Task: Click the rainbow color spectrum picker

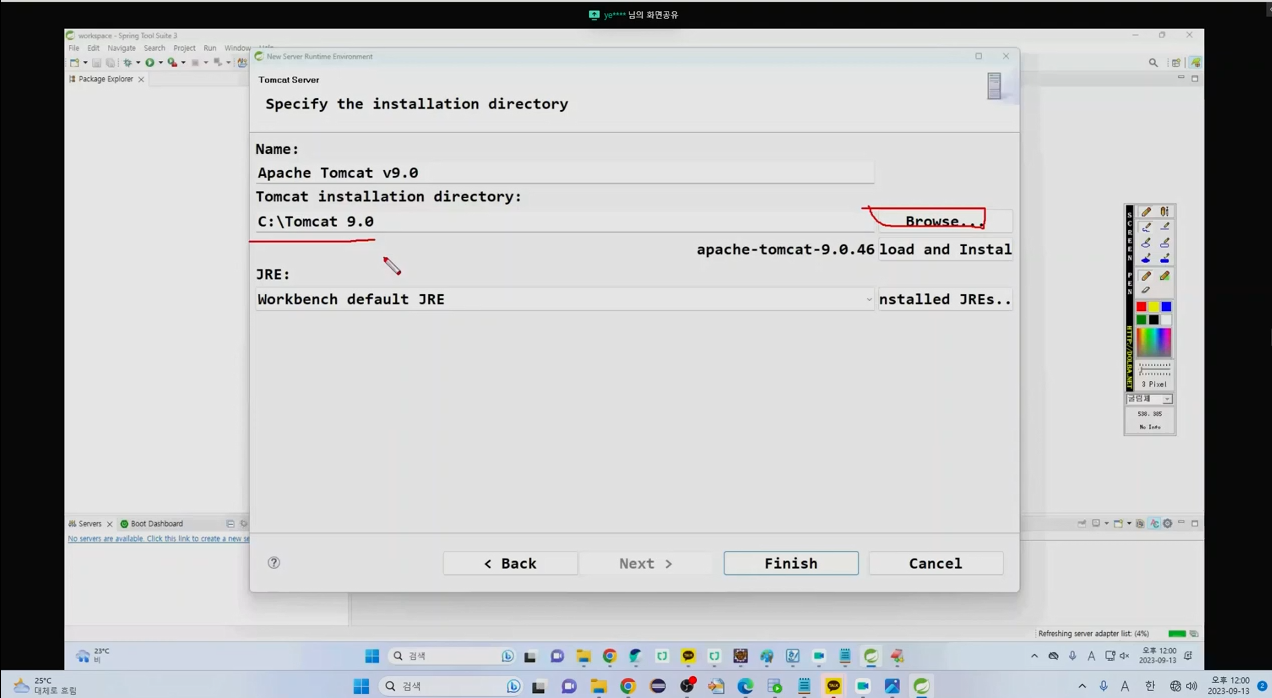Action: click(x=1154, y=343)
